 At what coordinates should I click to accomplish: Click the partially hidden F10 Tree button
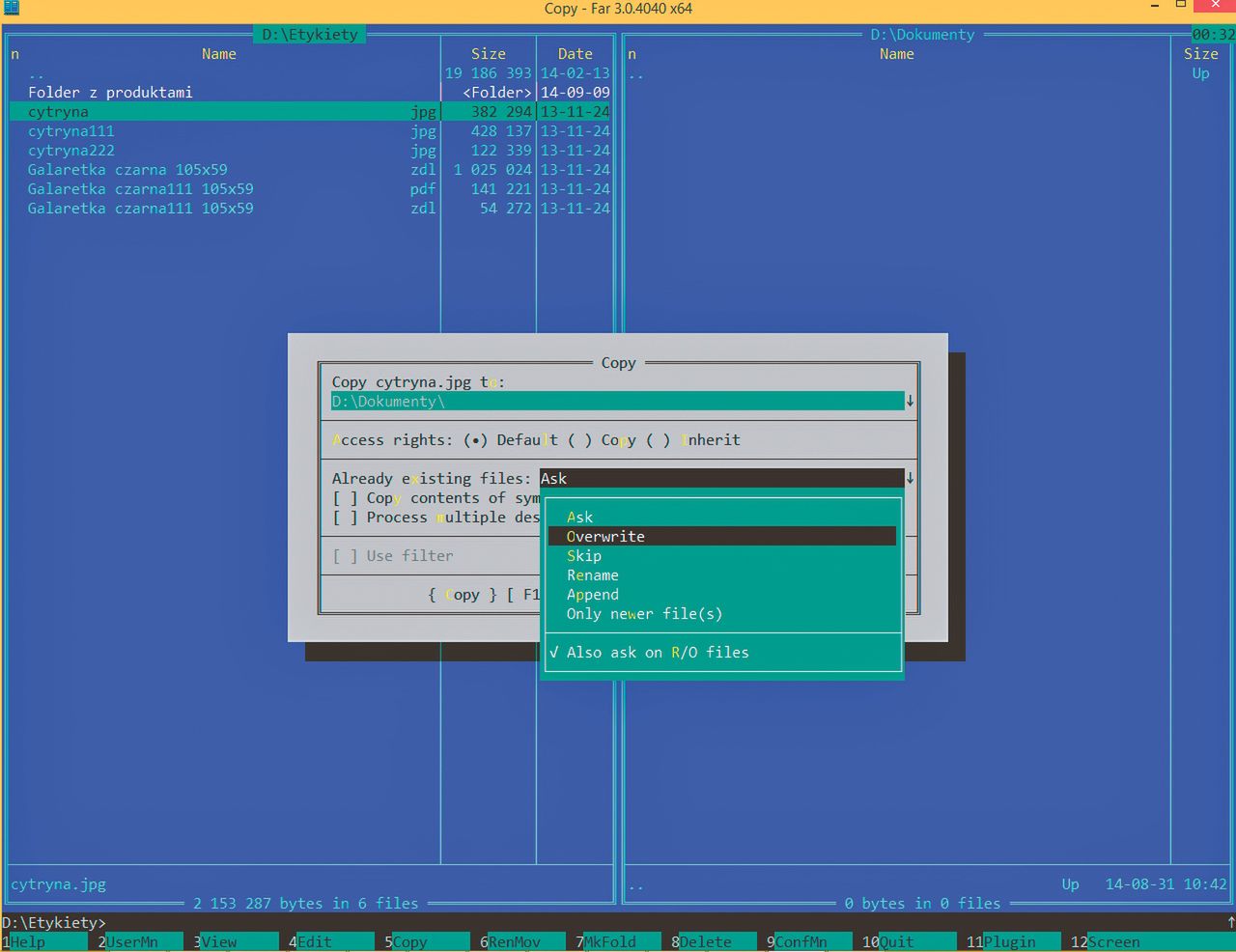tap(523, 595)
